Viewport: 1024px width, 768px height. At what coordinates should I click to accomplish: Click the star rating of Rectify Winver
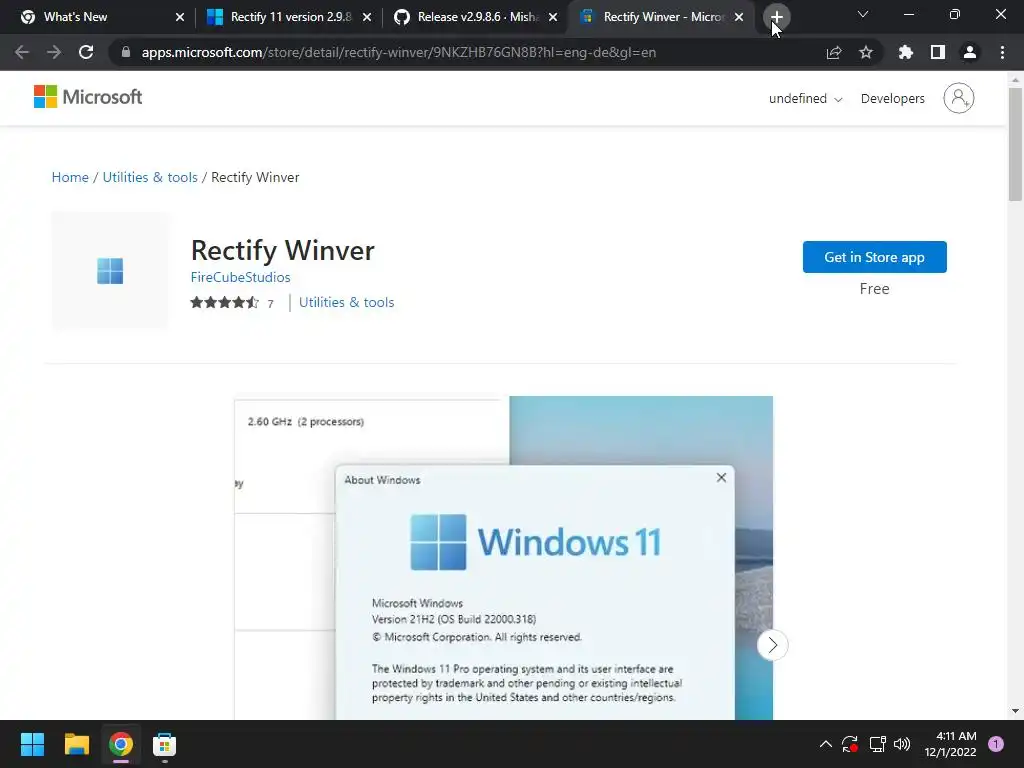[225, 302]
